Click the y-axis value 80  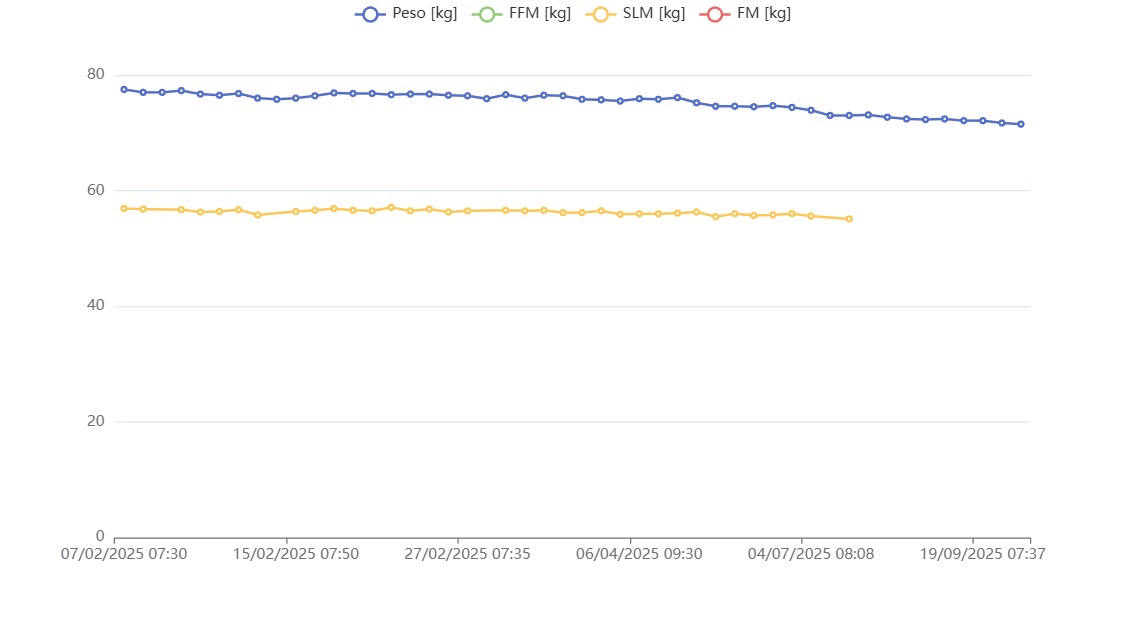96,74
